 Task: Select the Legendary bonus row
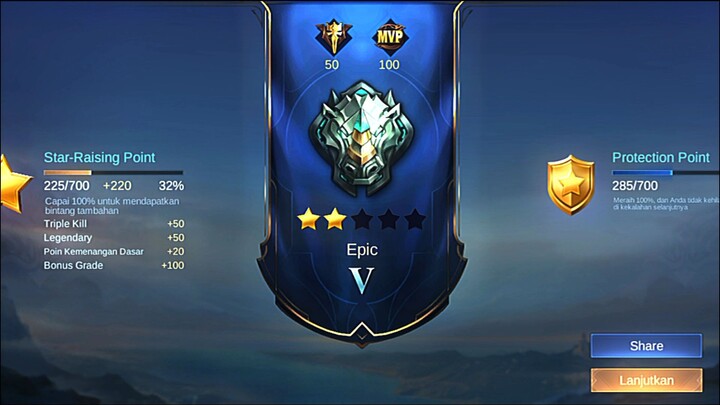tap(114, 237)
